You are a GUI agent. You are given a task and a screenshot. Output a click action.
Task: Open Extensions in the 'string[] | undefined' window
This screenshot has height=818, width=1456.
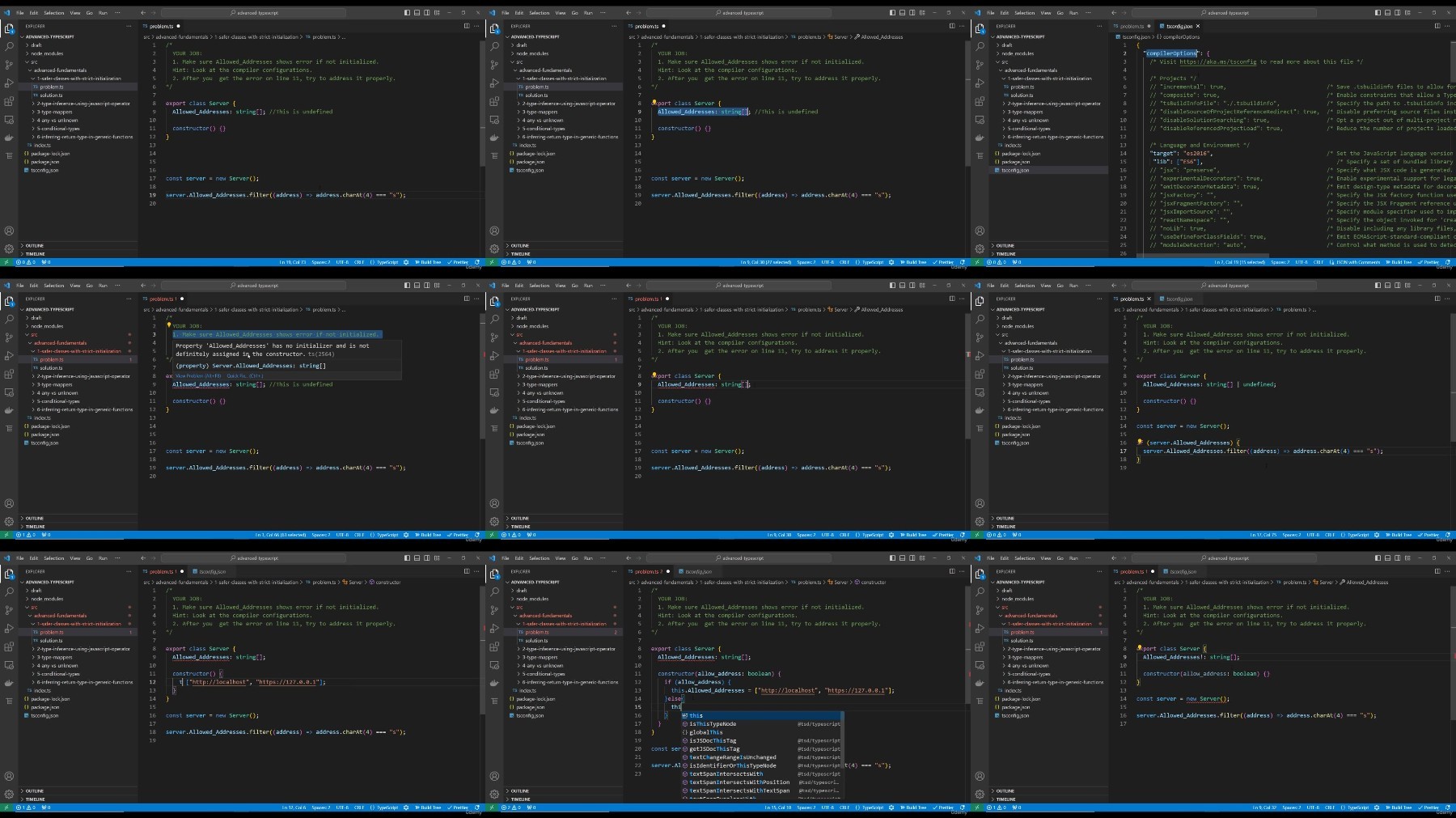click(x=980, y=375)
